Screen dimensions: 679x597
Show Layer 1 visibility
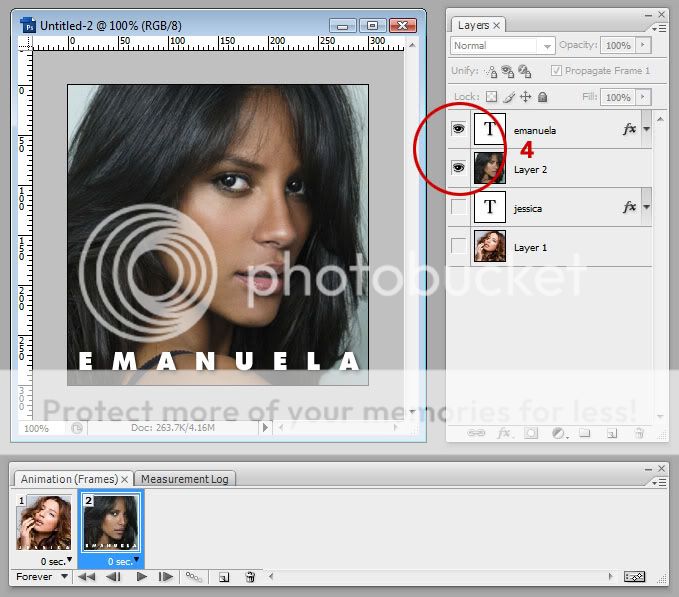pos(459,246)
